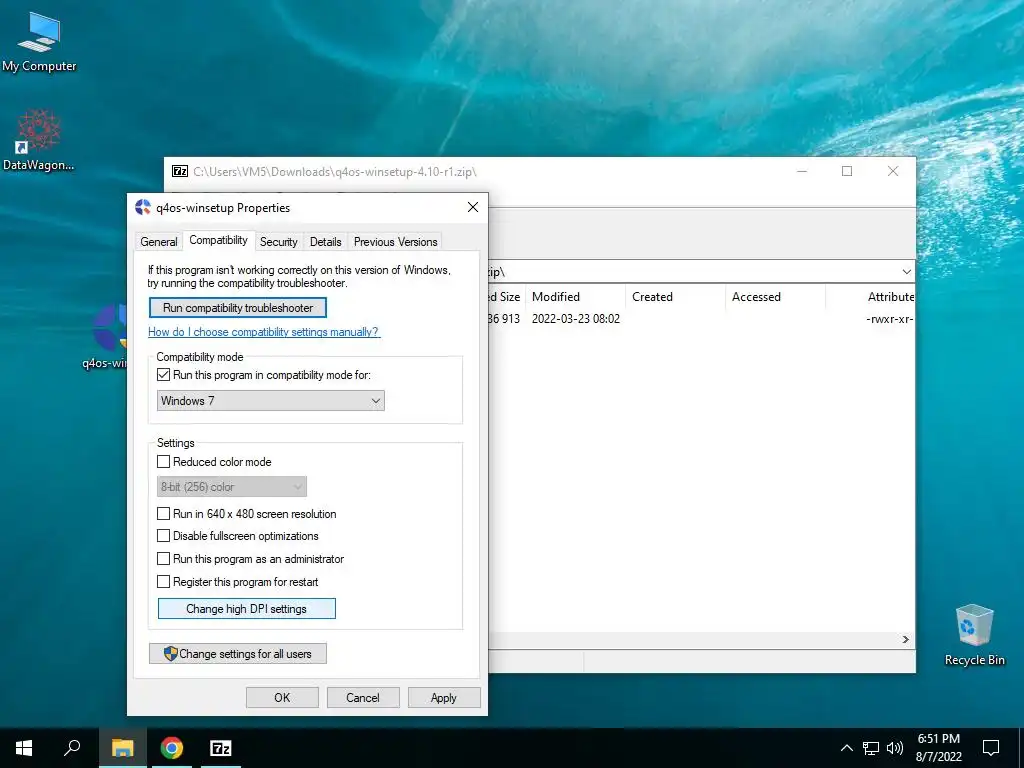The width and height of the screenshot is (1024, 768).
Task: Minimize the 7-Zip window
Action: [x=802, y=171]
